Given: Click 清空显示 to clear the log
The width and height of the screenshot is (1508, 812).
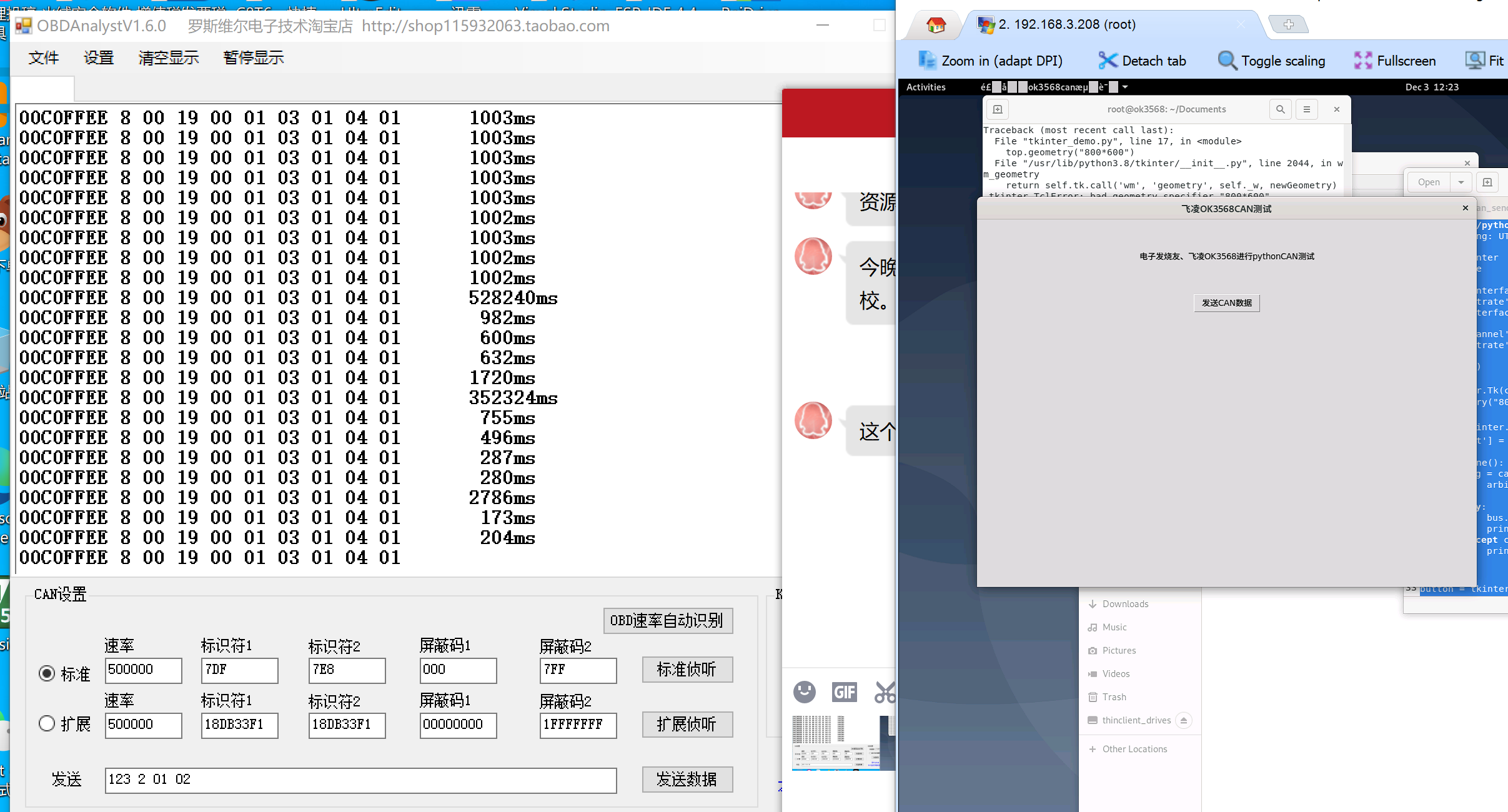Looking at the screenshot, I should point(169,58).
